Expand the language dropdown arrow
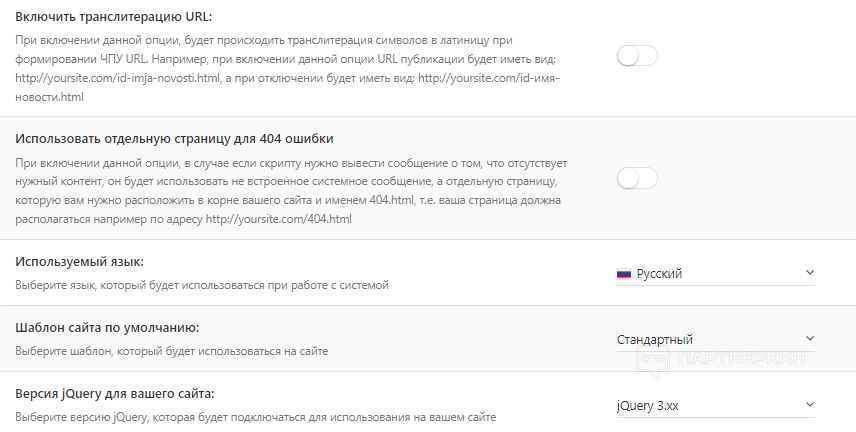The image size is (856, 432). pyautogui.click(x=809, y=273)
